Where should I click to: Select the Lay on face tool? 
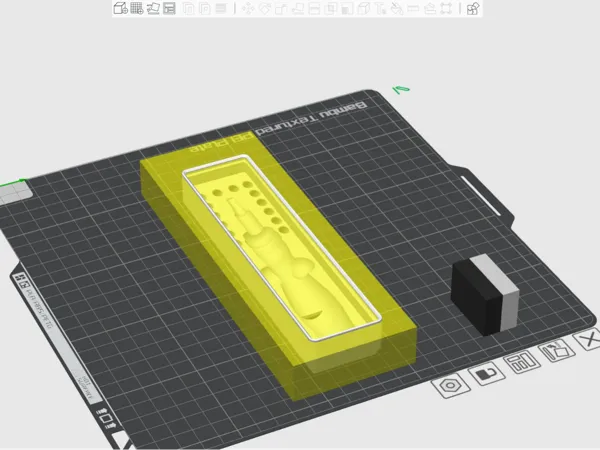point(298,8)
